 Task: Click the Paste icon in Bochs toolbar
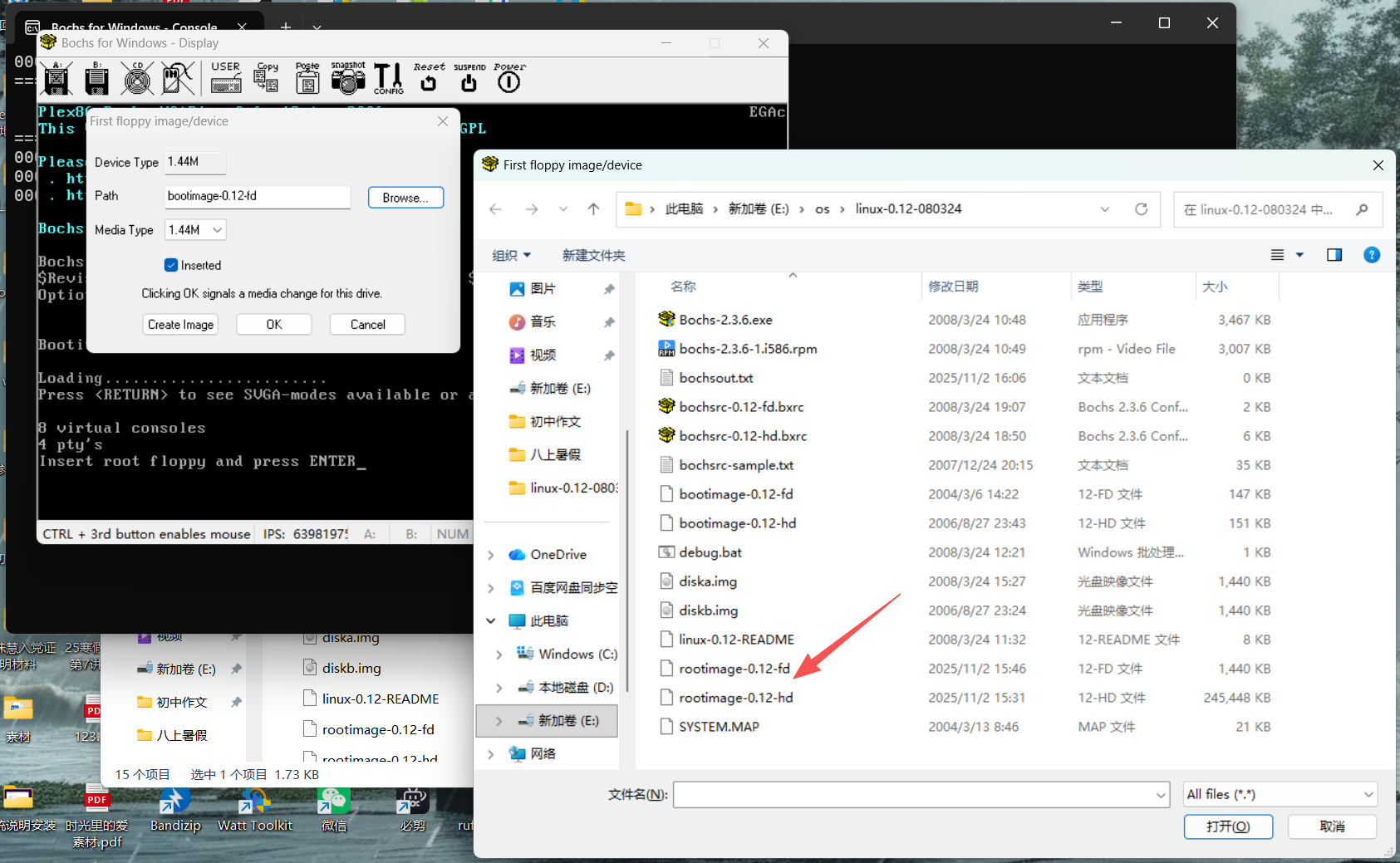click(307, 78)
